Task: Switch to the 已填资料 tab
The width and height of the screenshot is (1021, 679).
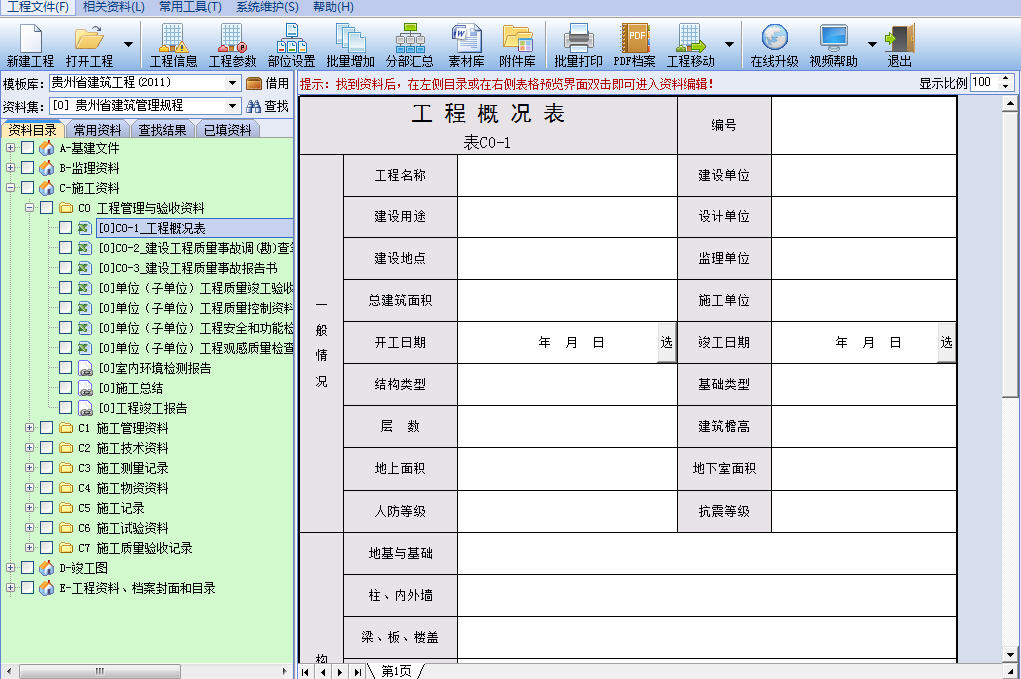Action: click(227, 130)
